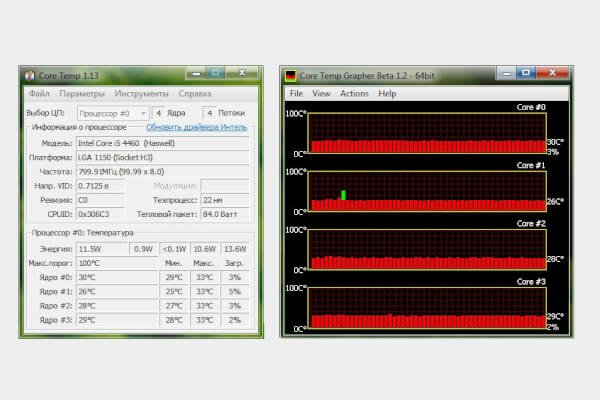Close the Core Temp window
The height and width of the screenshot is (400, 600).
point(242,73)
